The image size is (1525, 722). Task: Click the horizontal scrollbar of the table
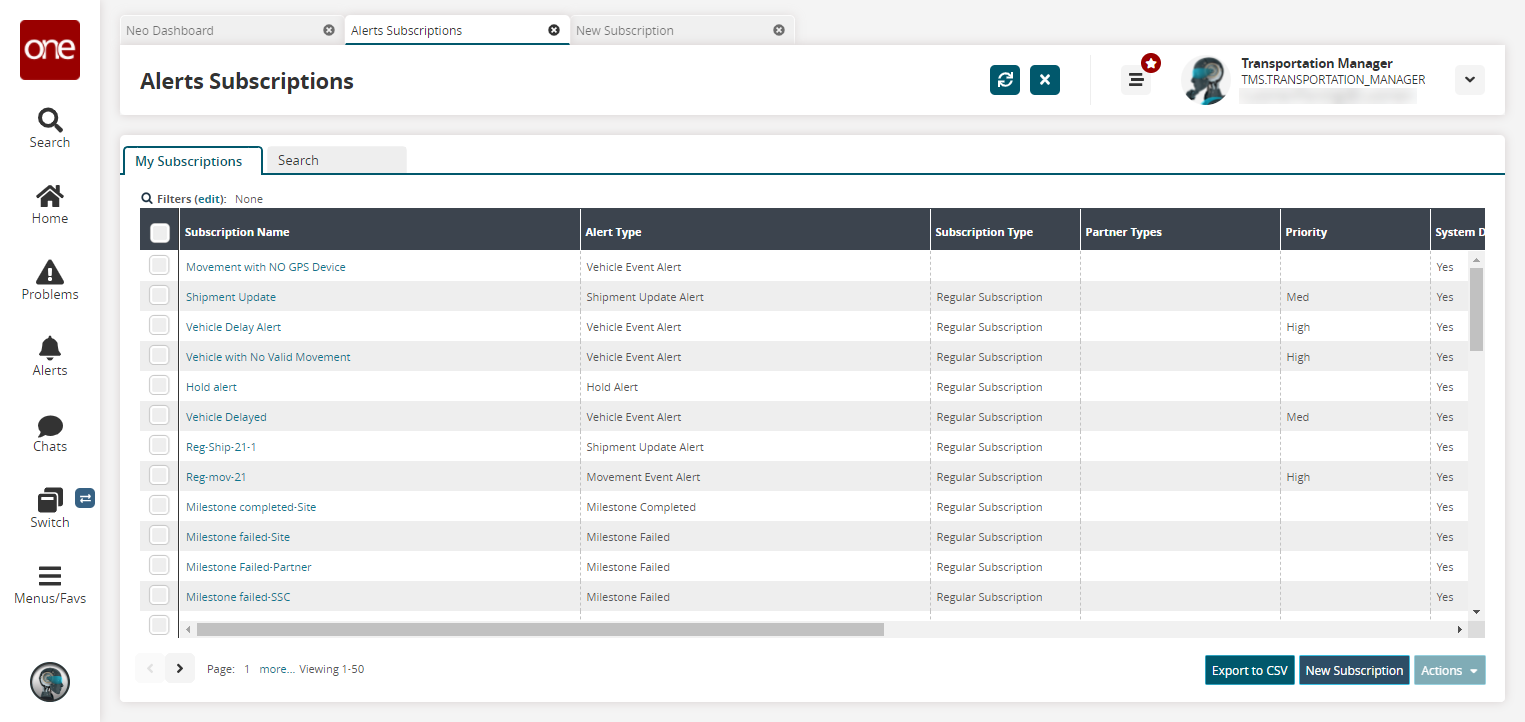[x=540, y=629]
